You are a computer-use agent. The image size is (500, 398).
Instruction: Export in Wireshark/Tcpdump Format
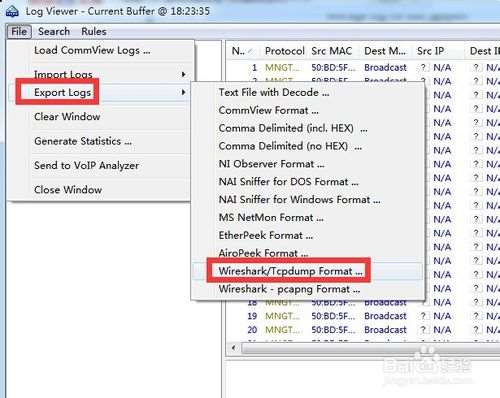[x=290, y=271]
